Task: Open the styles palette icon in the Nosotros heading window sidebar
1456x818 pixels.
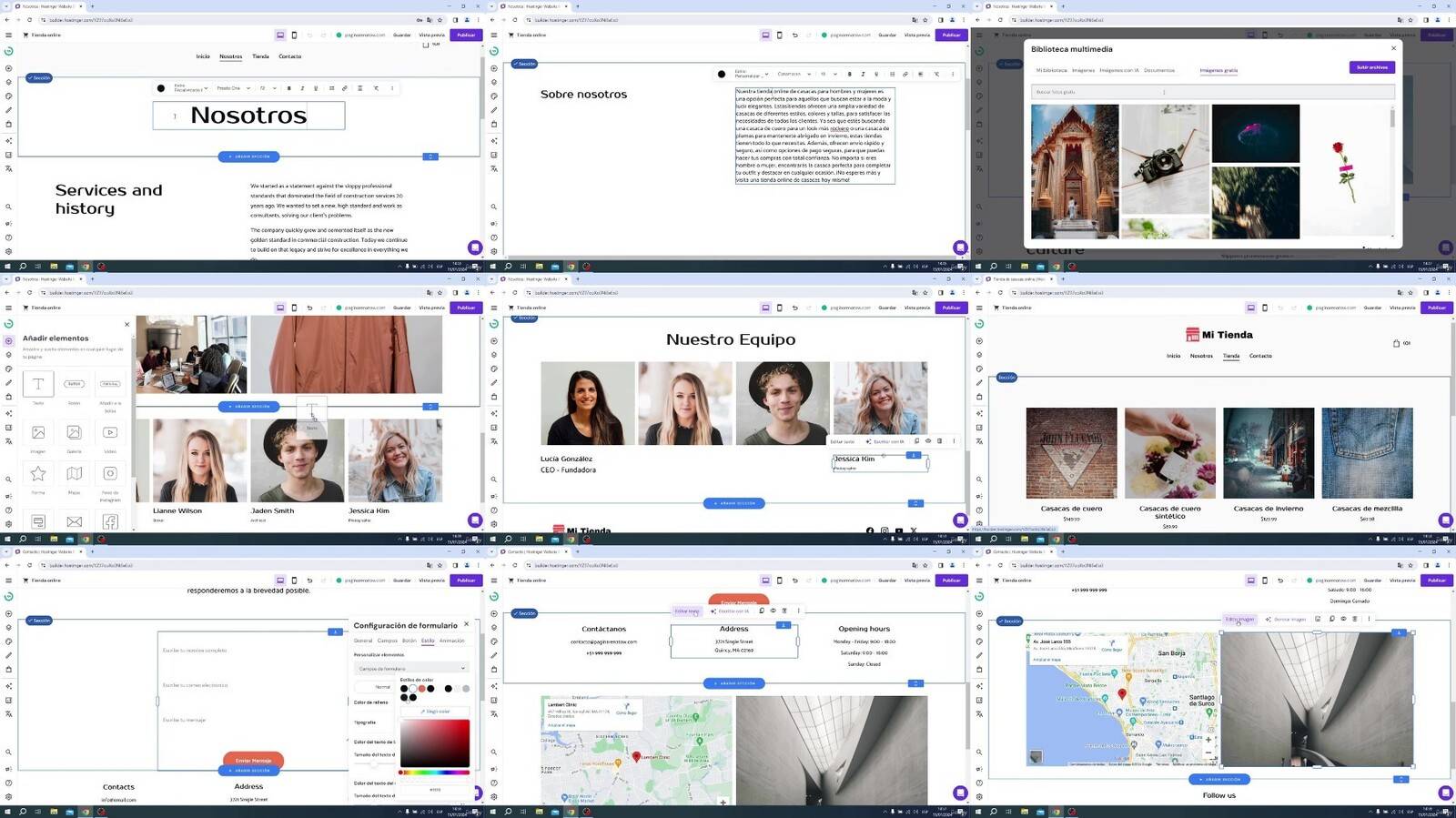Action: pos(8,96)
